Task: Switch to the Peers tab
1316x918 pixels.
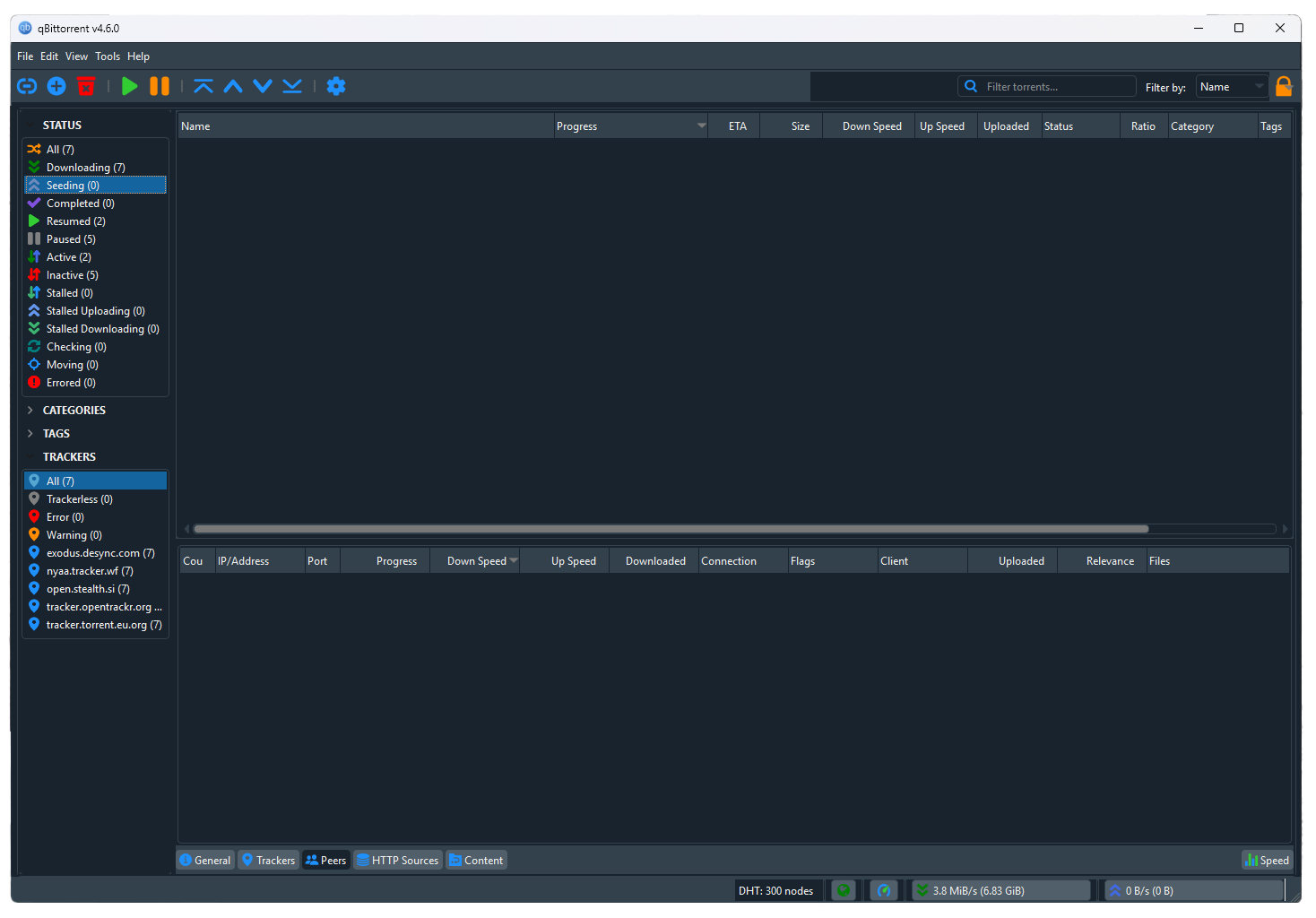Action: (x=326, y=861)
